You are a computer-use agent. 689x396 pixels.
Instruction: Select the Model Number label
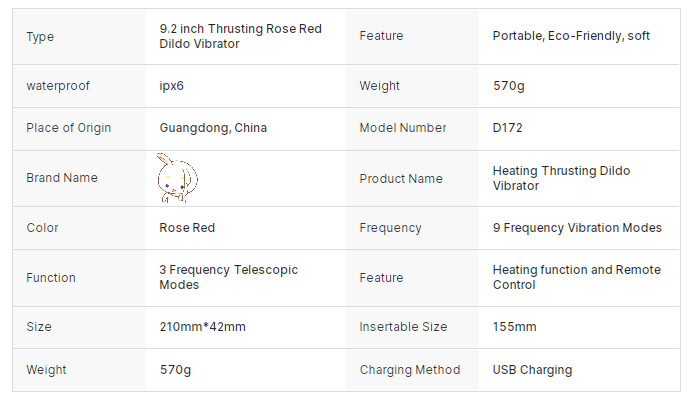tap(403, 128)
